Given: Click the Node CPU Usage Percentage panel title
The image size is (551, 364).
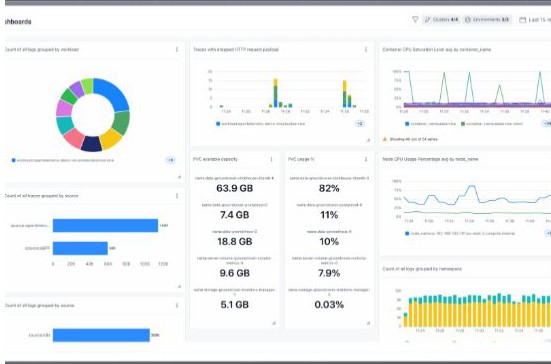Looking at the screenshot, I should pos(430,159).
